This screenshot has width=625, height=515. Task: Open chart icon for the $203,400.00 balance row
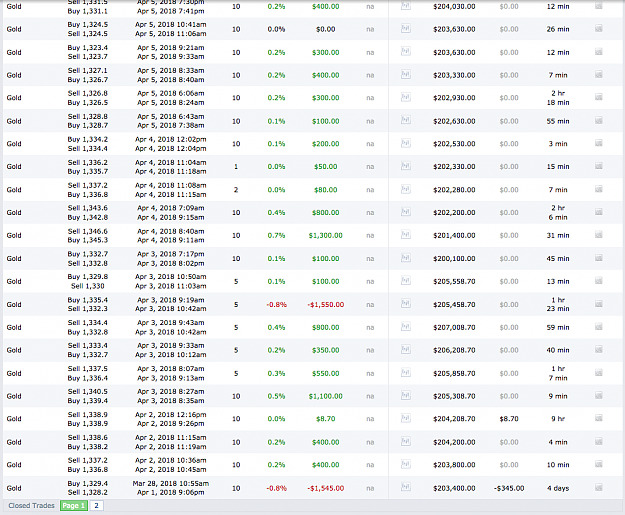pos(406,487)
